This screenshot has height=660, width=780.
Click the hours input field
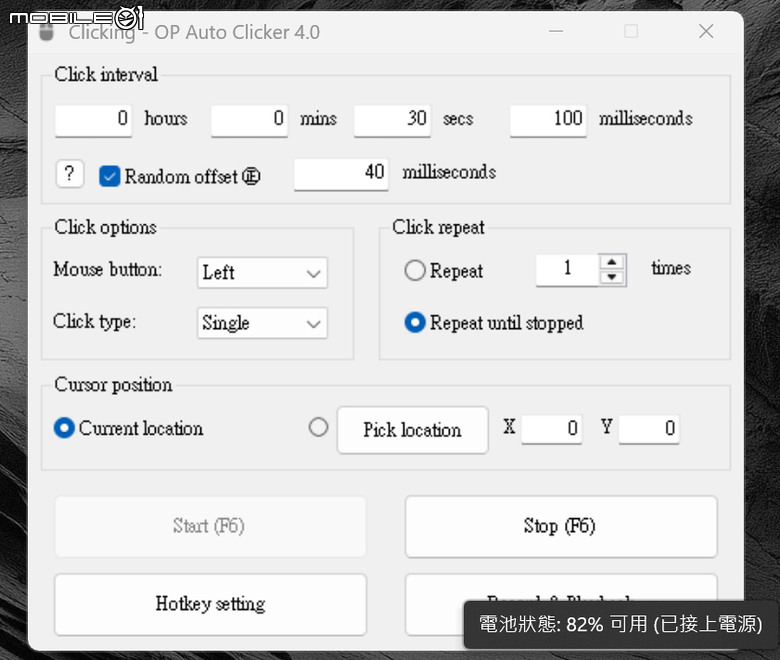[x=94, y=120]
